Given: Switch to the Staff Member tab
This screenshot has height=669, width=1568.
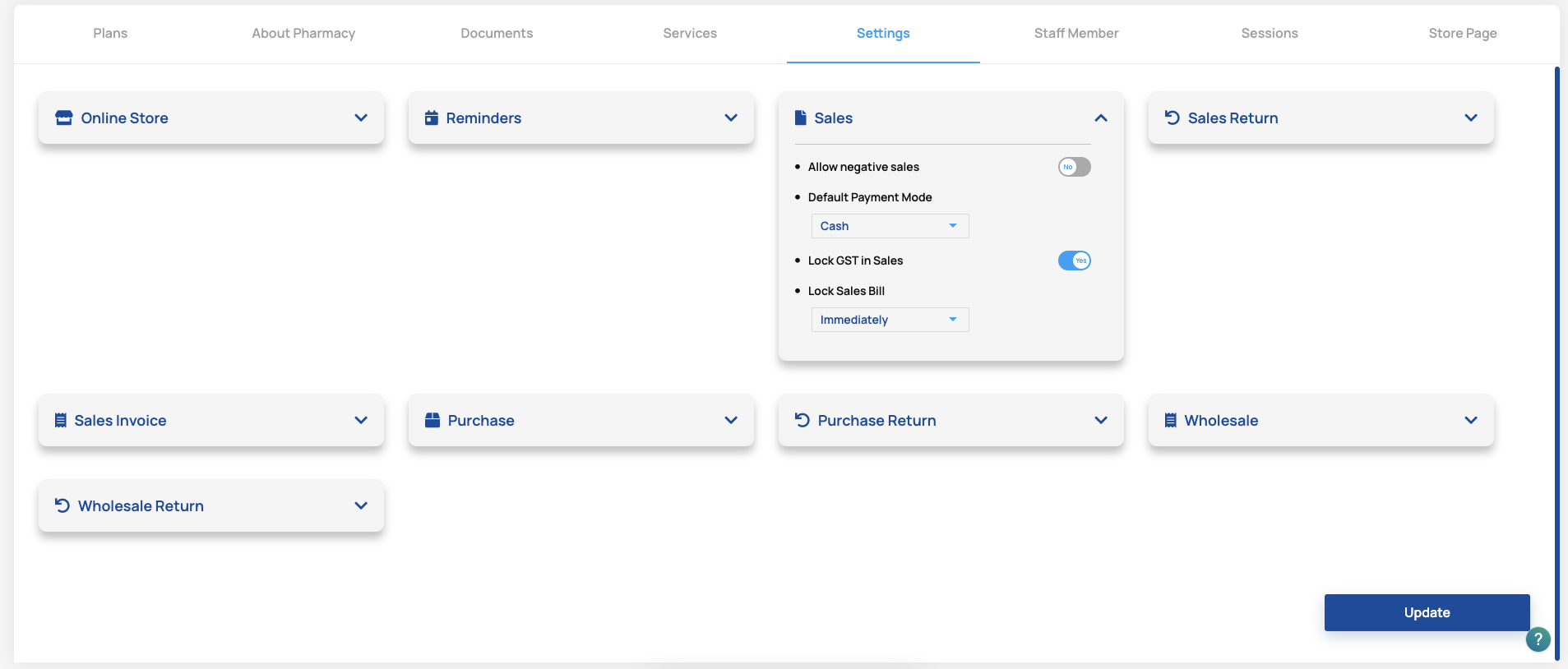Looking at the screenshot, I should pyautogui.click(x=1075, y=34).
